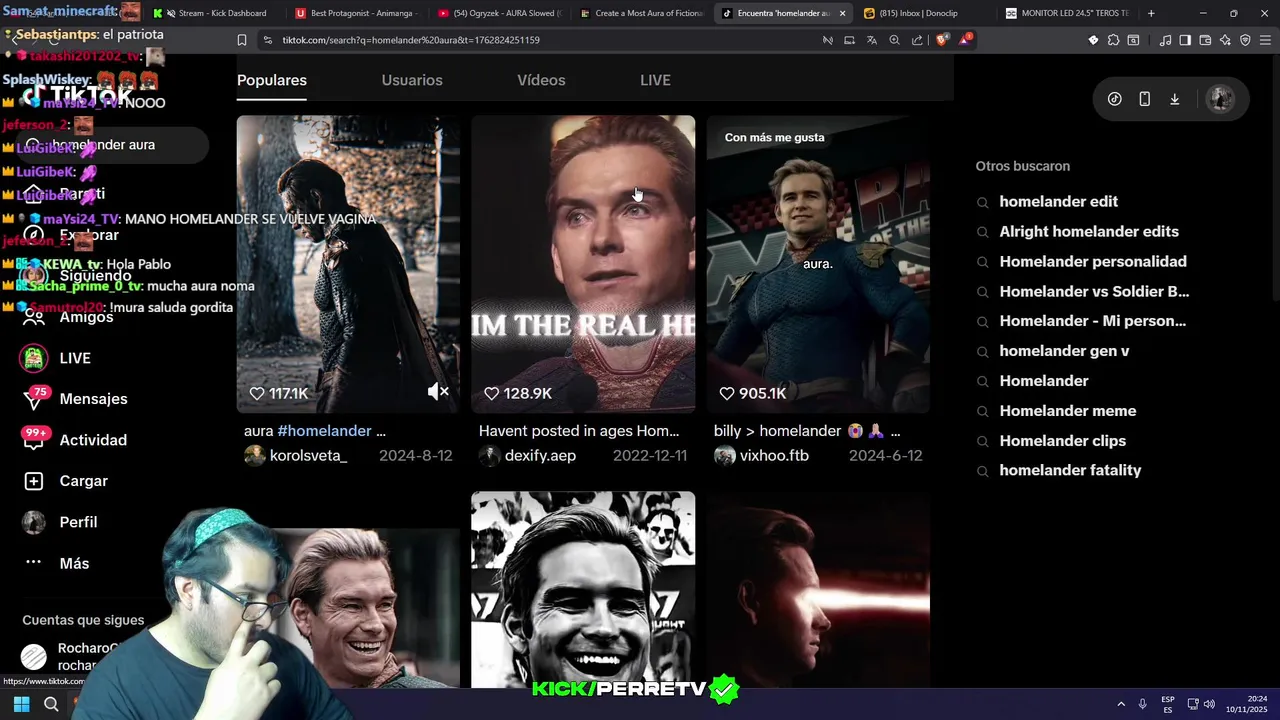Viewport: 1280px width, 720px height.
Task: Open the profile avatar in top-right pill
Action: 1220,99
